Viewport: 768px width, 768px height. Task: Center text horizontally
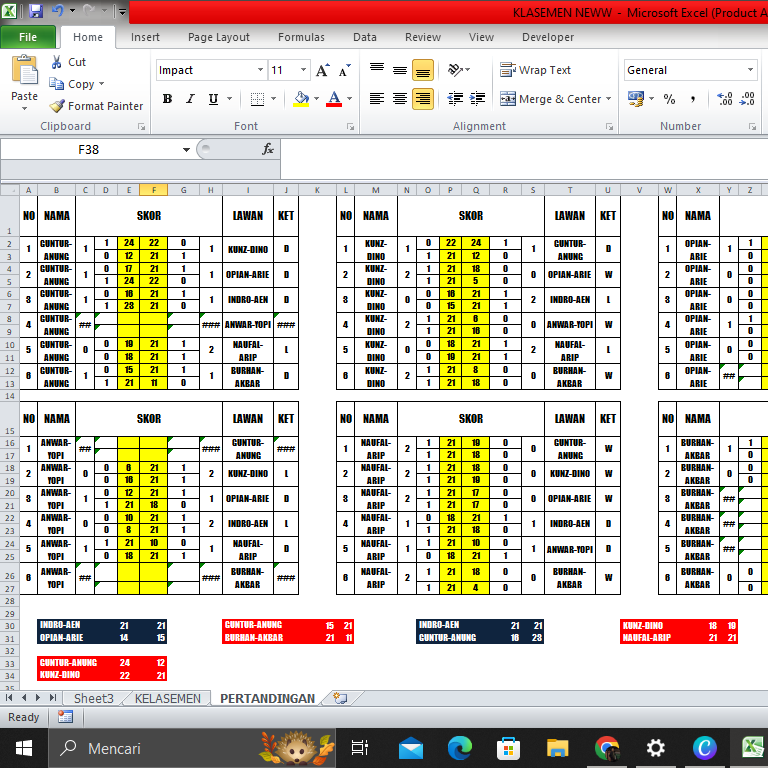400,99
